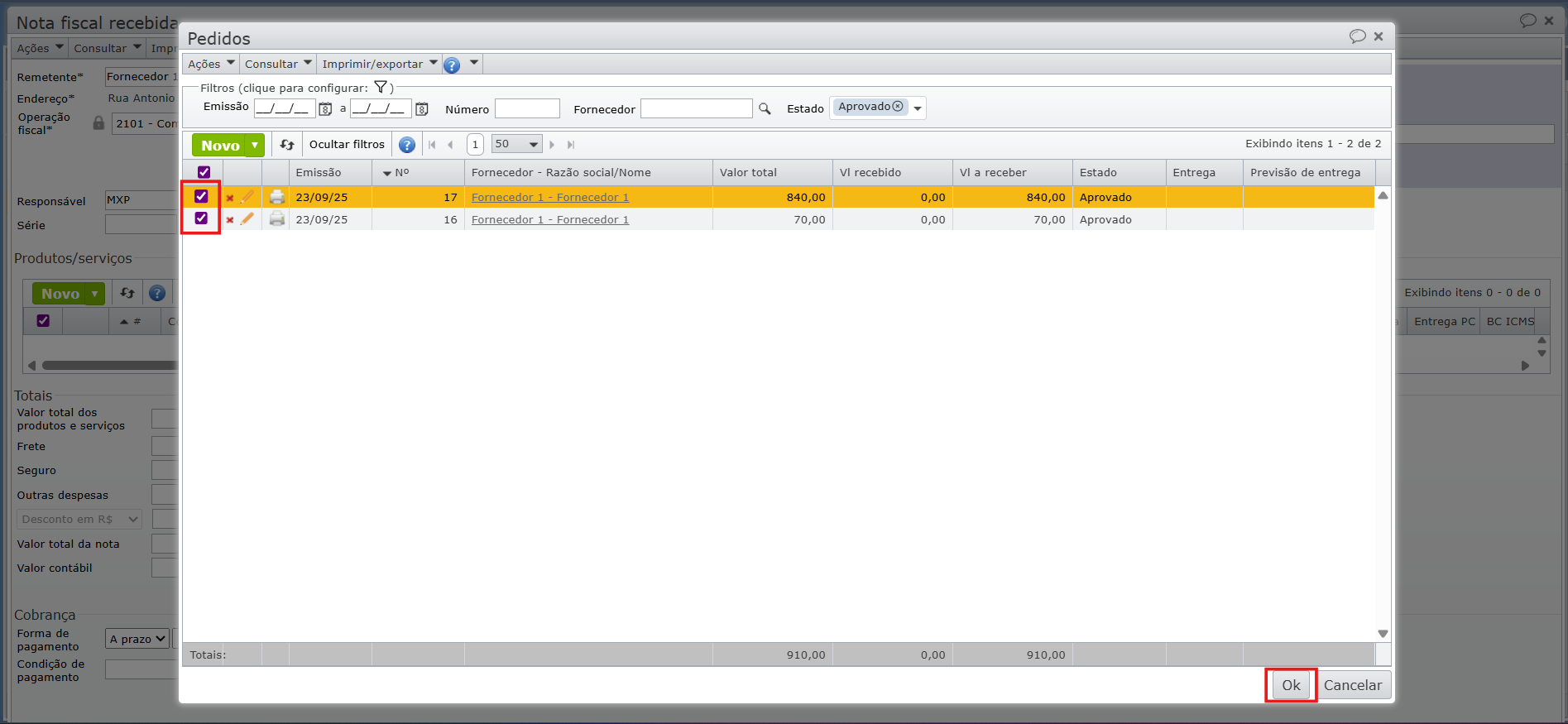
Task: Open Ações menu in Nota fiscal recebida window
Action: click(x=40, y=48)
